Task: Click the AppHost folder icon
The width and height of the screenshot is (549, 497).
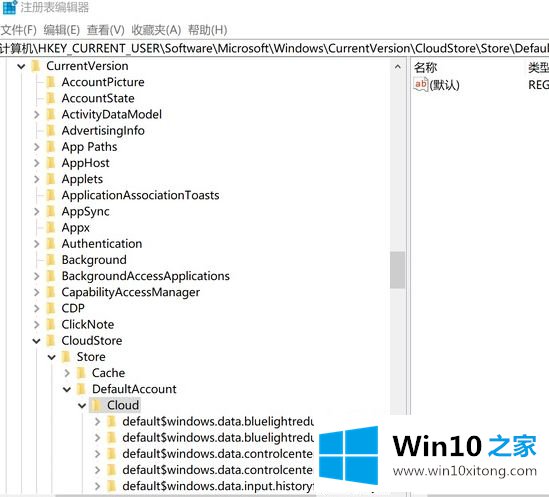Action: pyautogui.click(x=51, y=163)
